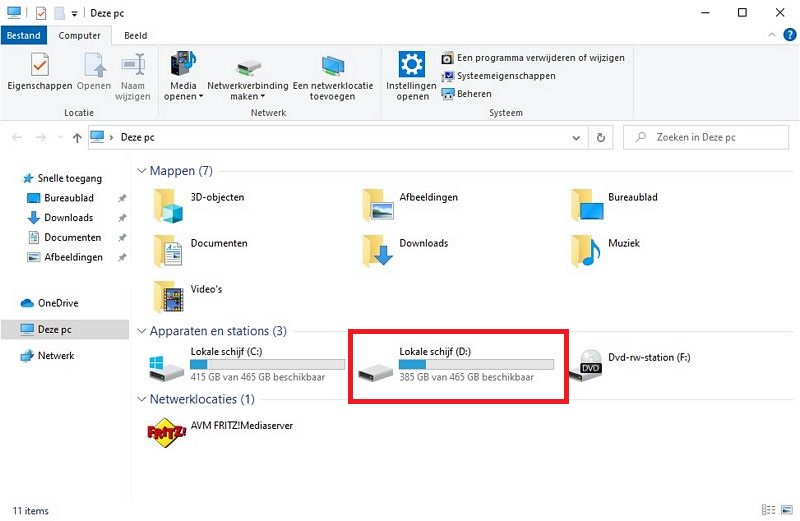Click the properties checkmark quick-access icon
This screenshot has width=800, height=521.
pos(41,13)
